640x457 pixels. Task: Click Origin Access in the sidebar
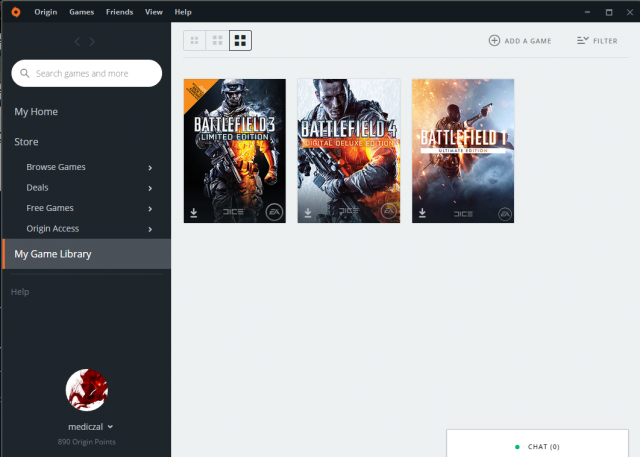[53, 228]
